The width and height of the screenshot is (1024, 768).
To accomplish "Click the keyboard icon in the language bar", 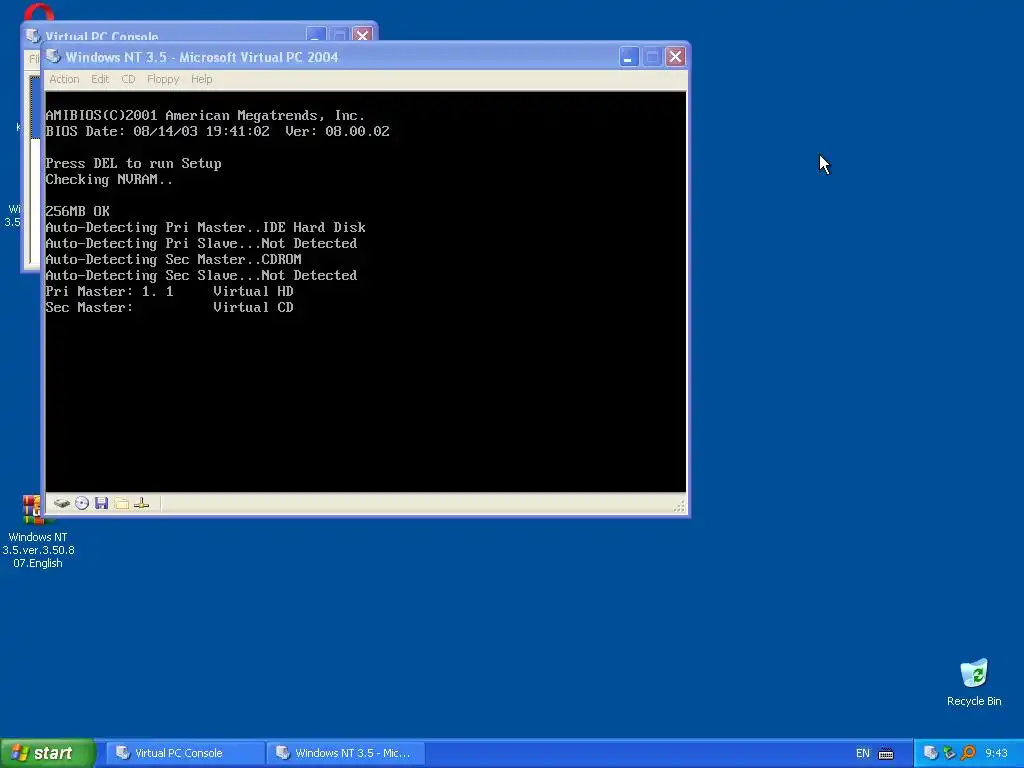I will click(x=886, y=754).
